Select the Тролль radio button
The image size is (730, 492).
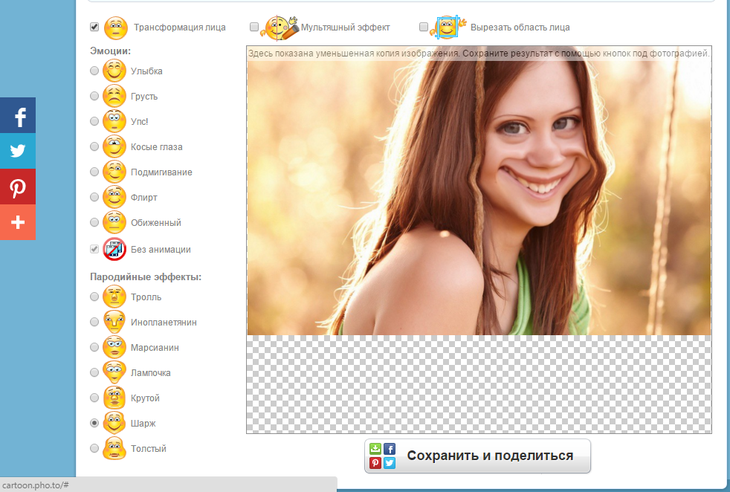coord(95,297)
